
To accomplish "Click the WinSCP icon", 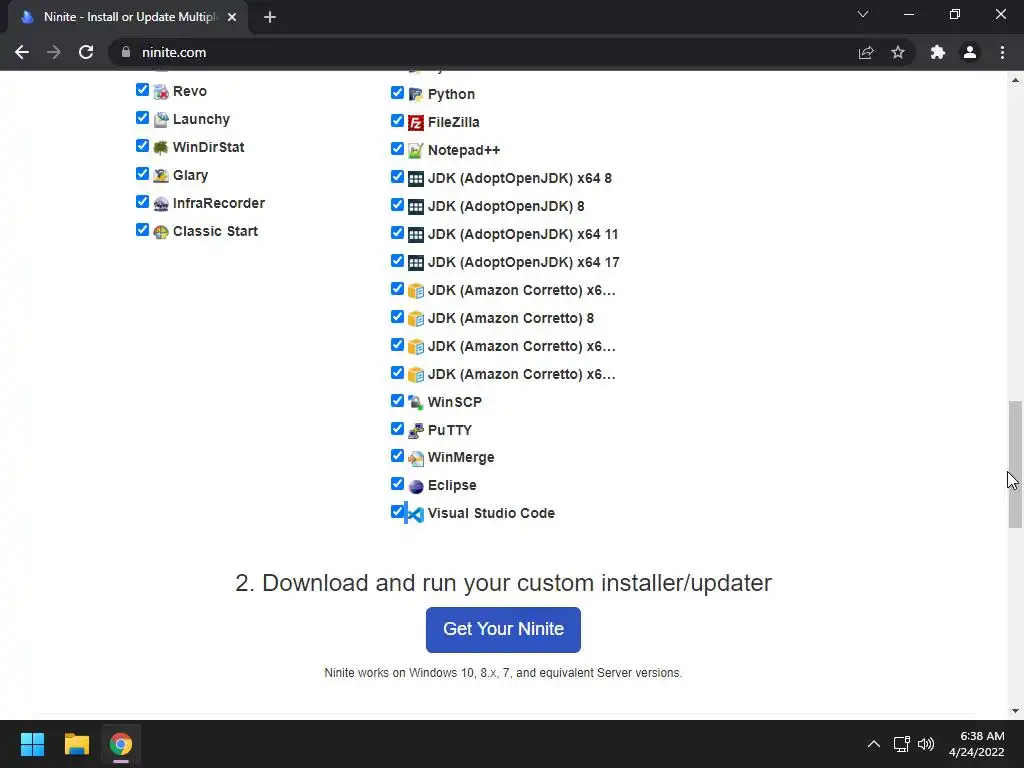I will click(415, 402).
